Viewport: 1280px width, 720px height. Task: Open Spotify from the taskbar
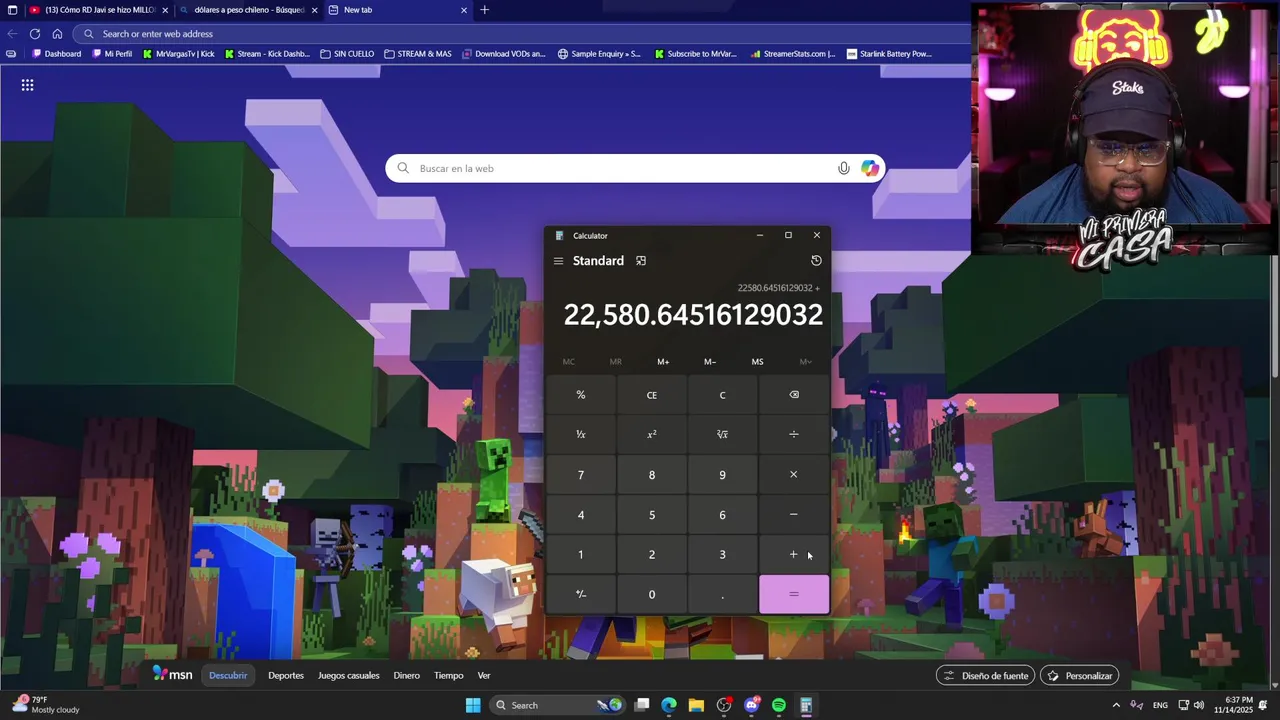(x=779, y=705)
